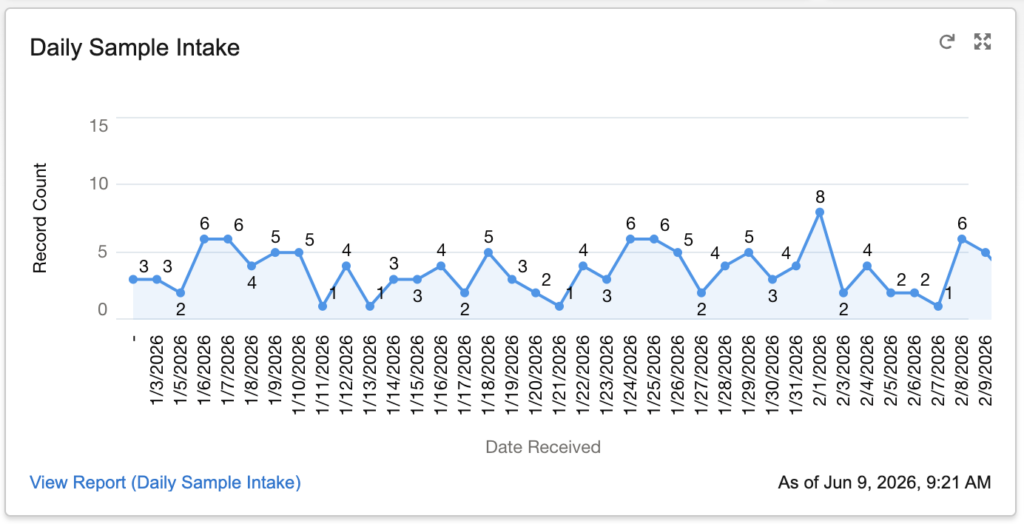Click the 1/25/2026 axis date label
Viewport: 1024px width, 524px height.
pyautogui.click(x=654, y=375)
